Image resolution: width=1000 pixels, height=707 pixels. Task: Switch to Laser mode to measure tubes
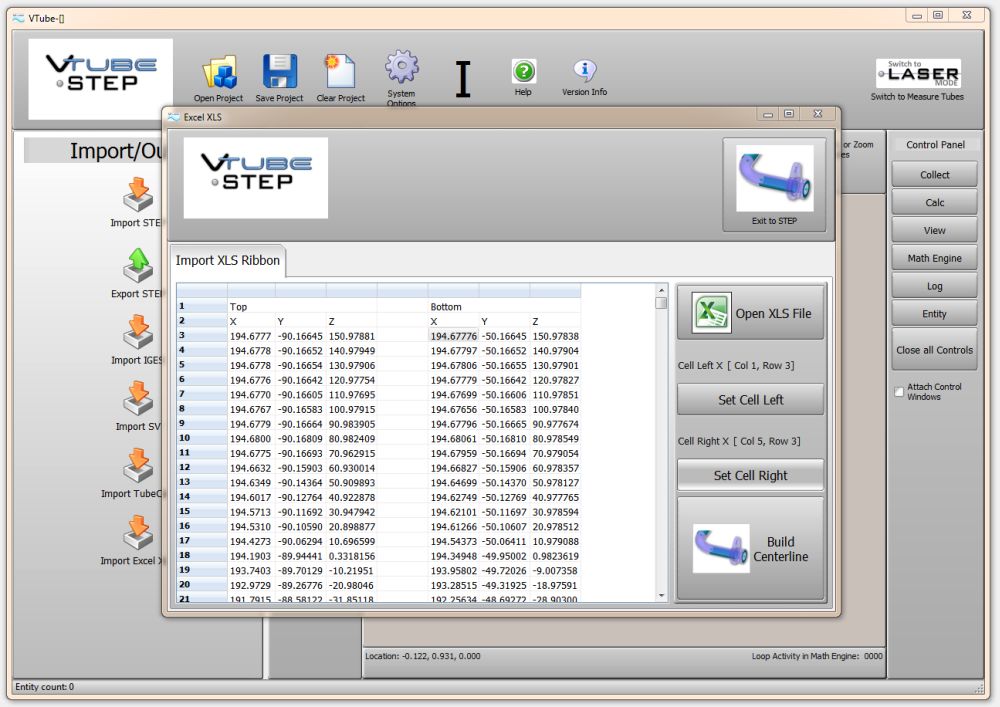tap(917, 75)
